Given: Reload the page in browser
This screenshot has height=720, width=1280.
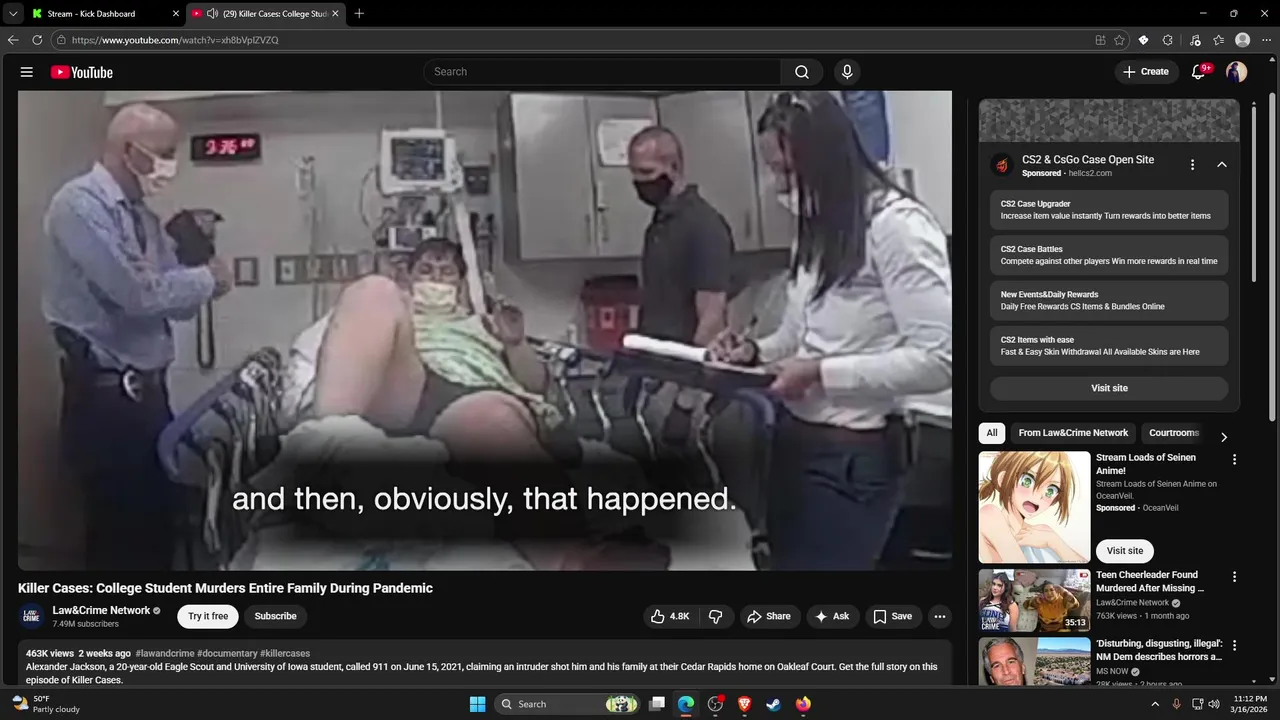Looking at the screenshot, I should 37,40.
